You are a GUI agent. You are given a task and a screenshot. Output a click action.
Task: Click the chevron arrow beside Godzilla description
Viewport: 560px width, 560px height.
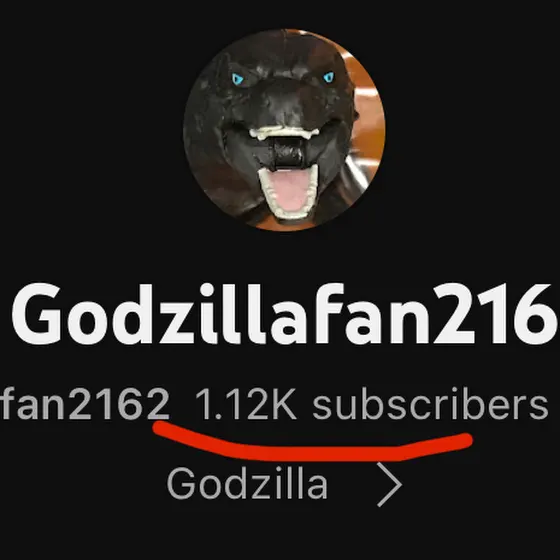tap(390, 485)
